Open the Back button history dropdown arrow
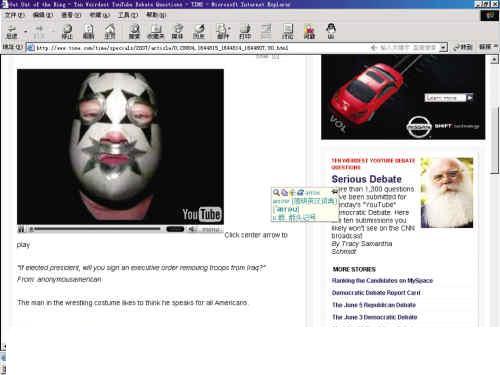The width and height of the screenshot is (500, 375). (x=25, y=31)
